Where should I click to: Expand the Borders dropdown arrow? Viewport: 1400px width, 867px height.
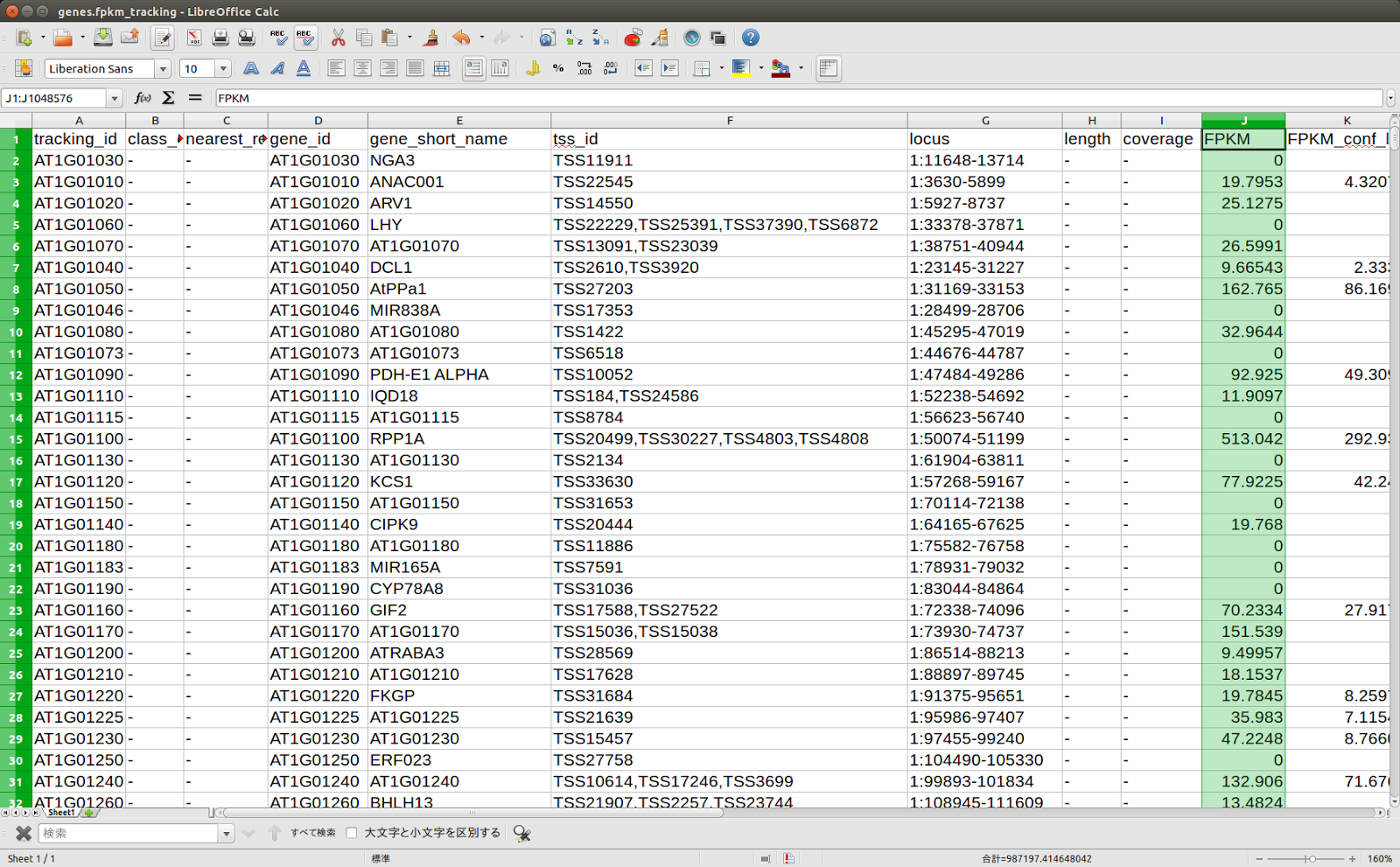[721, 68]
